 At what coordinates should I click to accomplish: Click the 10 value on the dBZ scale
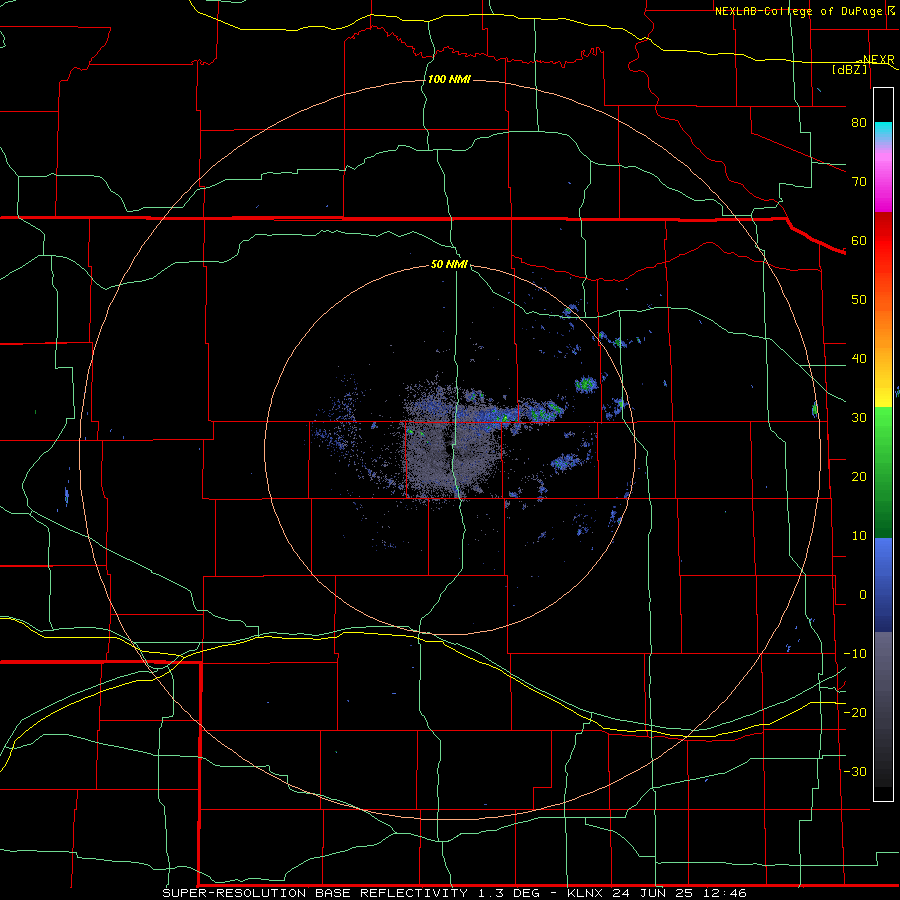click(x=859, y=536)
